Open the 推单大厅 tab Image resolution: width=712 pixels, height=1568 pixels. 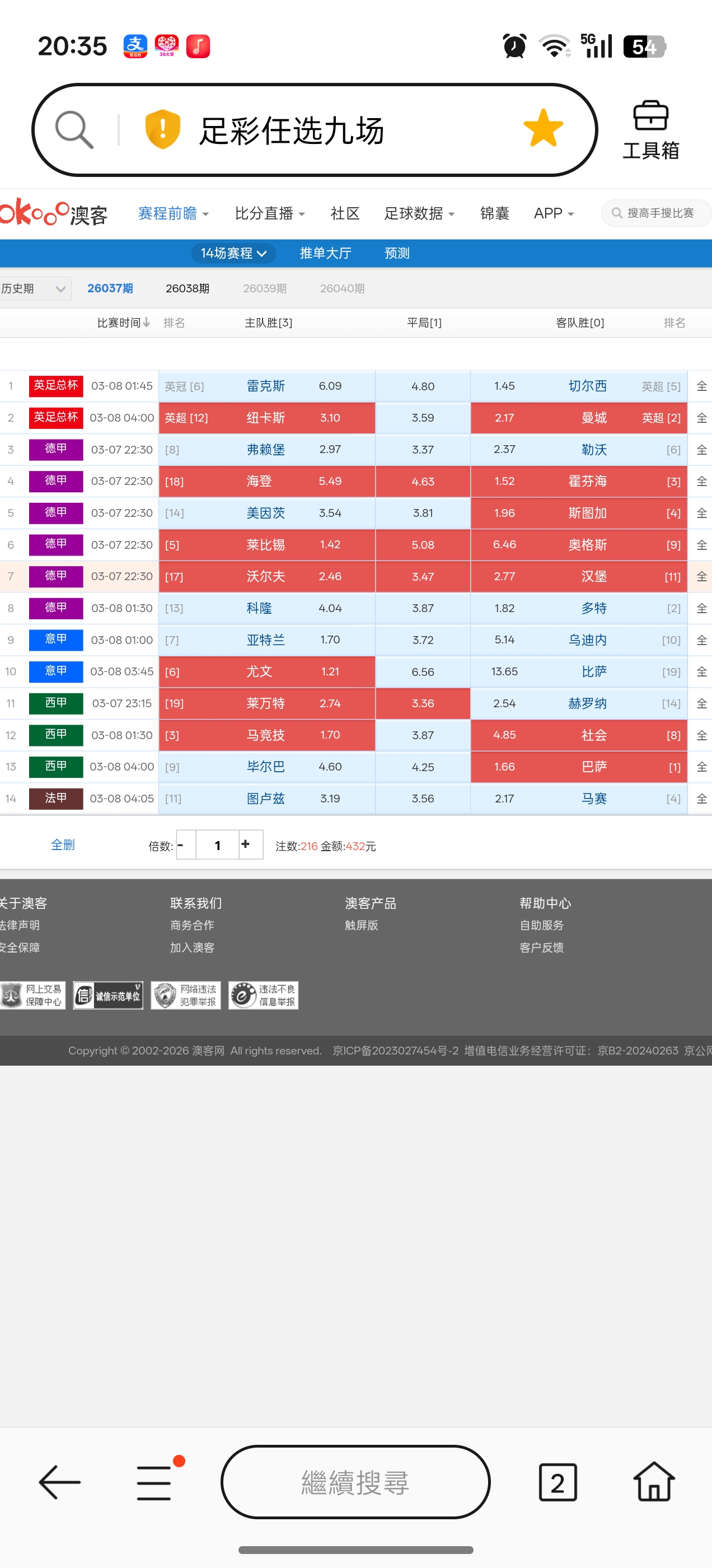click(325, 253)
